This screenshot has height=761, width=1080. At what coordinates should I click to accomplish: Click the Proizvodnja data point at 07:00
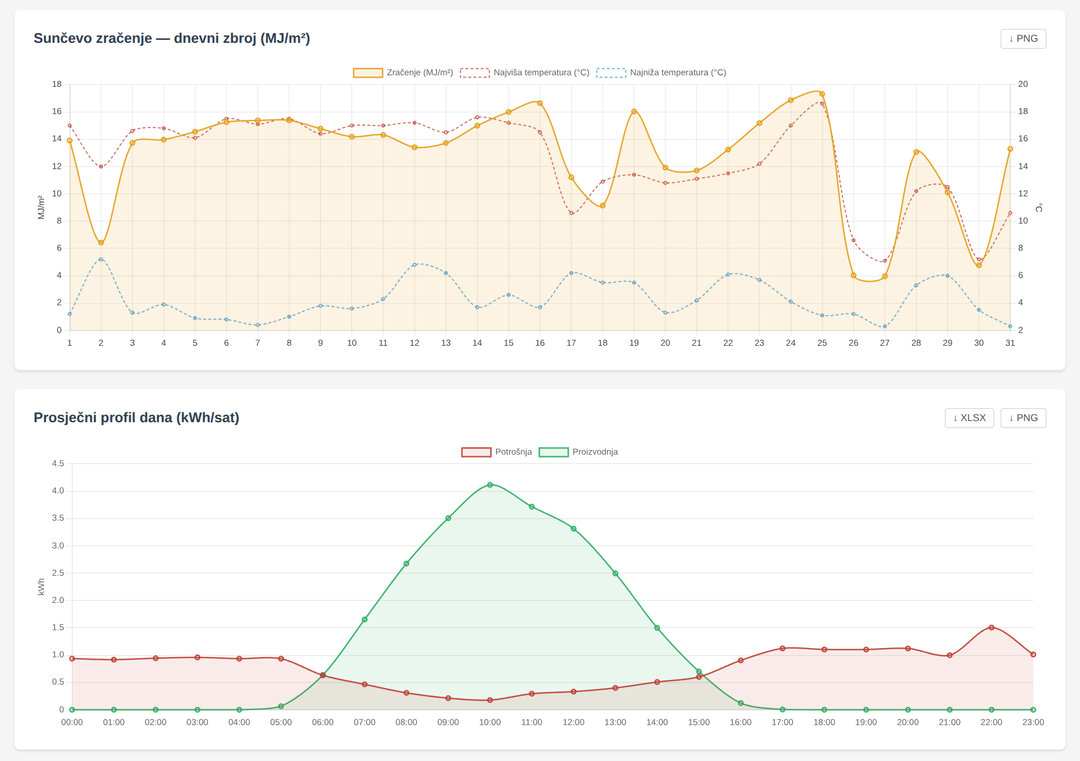[365, 620]
